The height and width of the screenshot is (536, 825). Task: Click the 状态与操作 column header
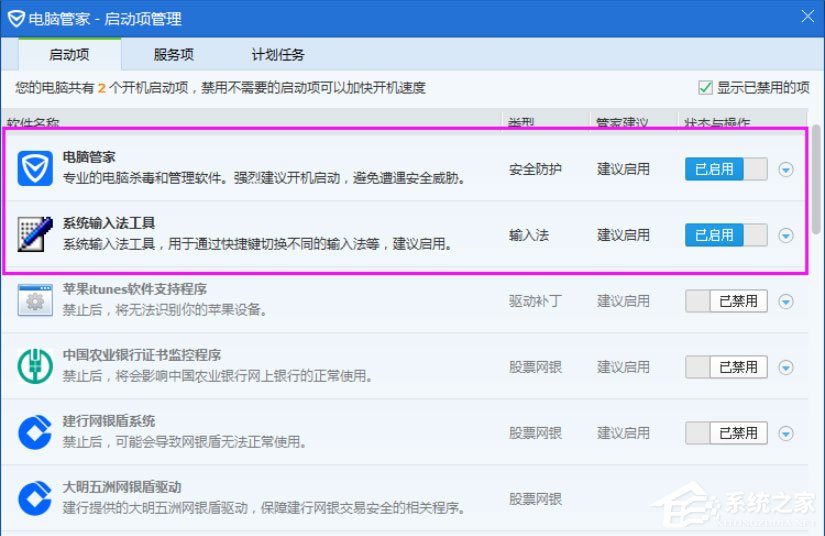(717, 123)
